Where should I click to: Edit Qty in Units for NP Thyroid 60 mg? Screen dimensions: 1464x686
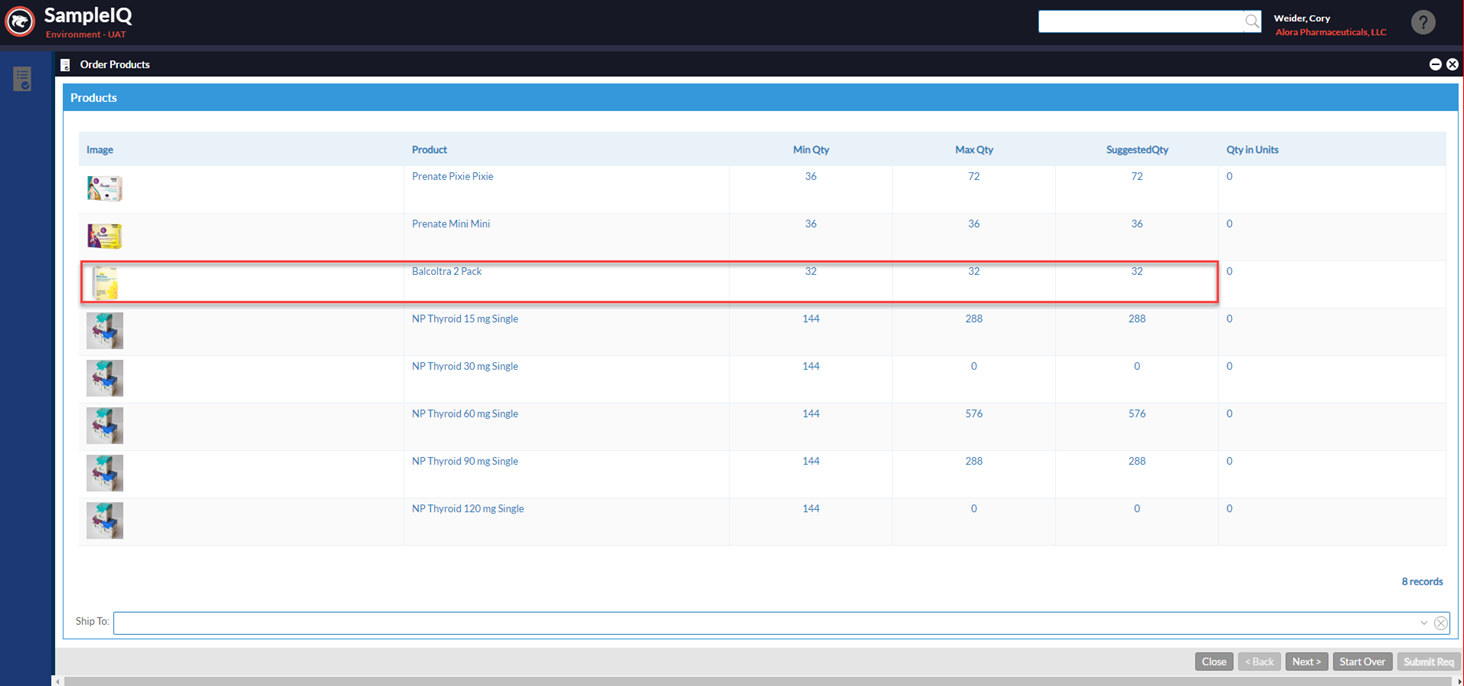(x=1230, y=414)
